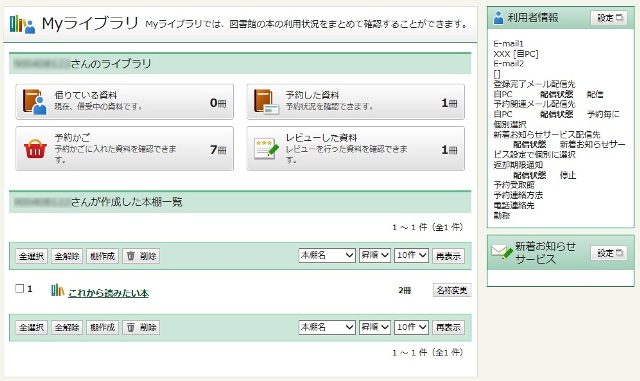Click the 2冊 count text
This screenshot has width=640, height=381.
pos(404,290)
